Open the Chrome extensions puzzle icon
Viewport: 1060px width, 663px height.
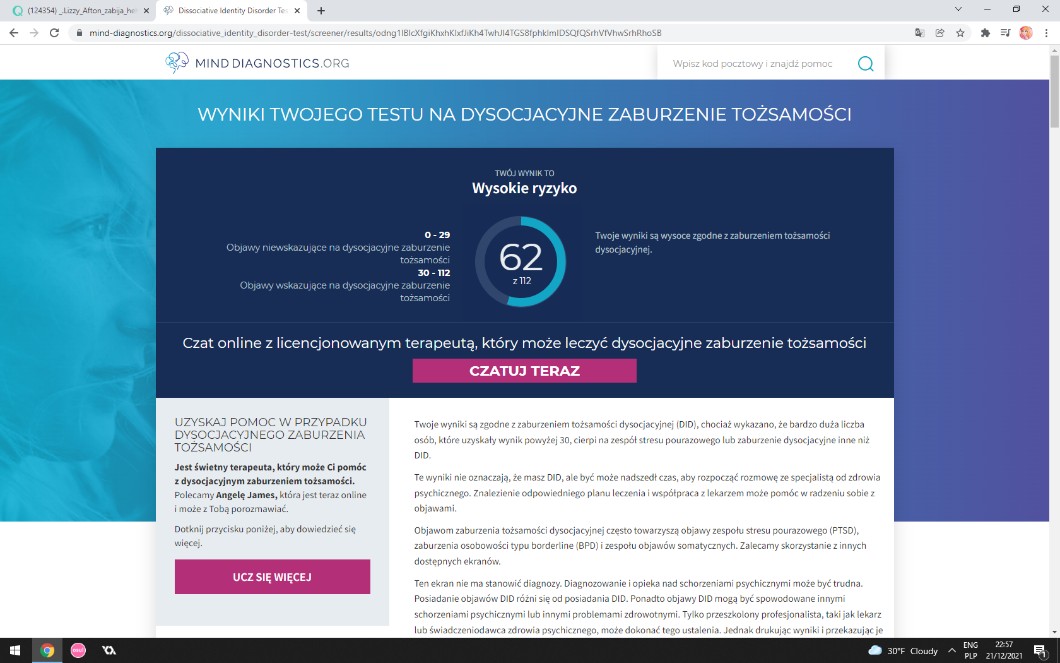coord(985,32)
